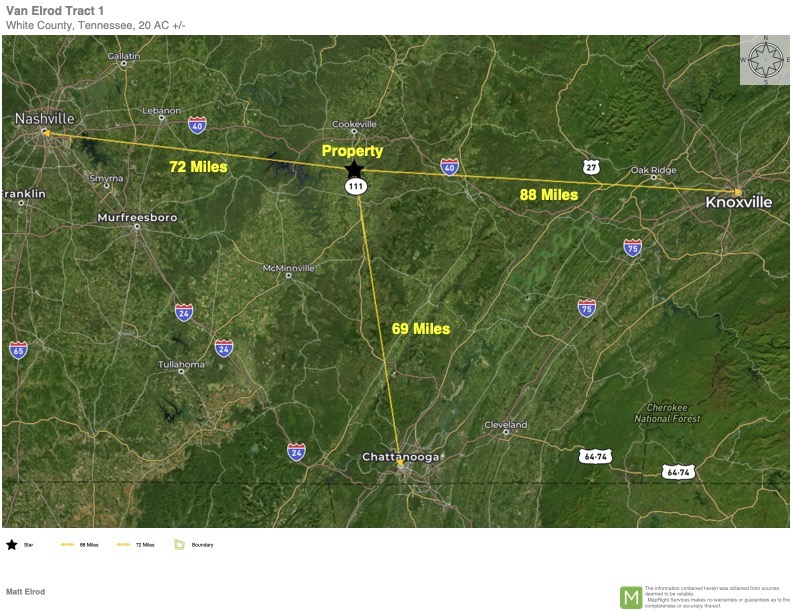Click the Matt Elrod name
The height and width of the screenshot is (612, 792).
point(25,591)
